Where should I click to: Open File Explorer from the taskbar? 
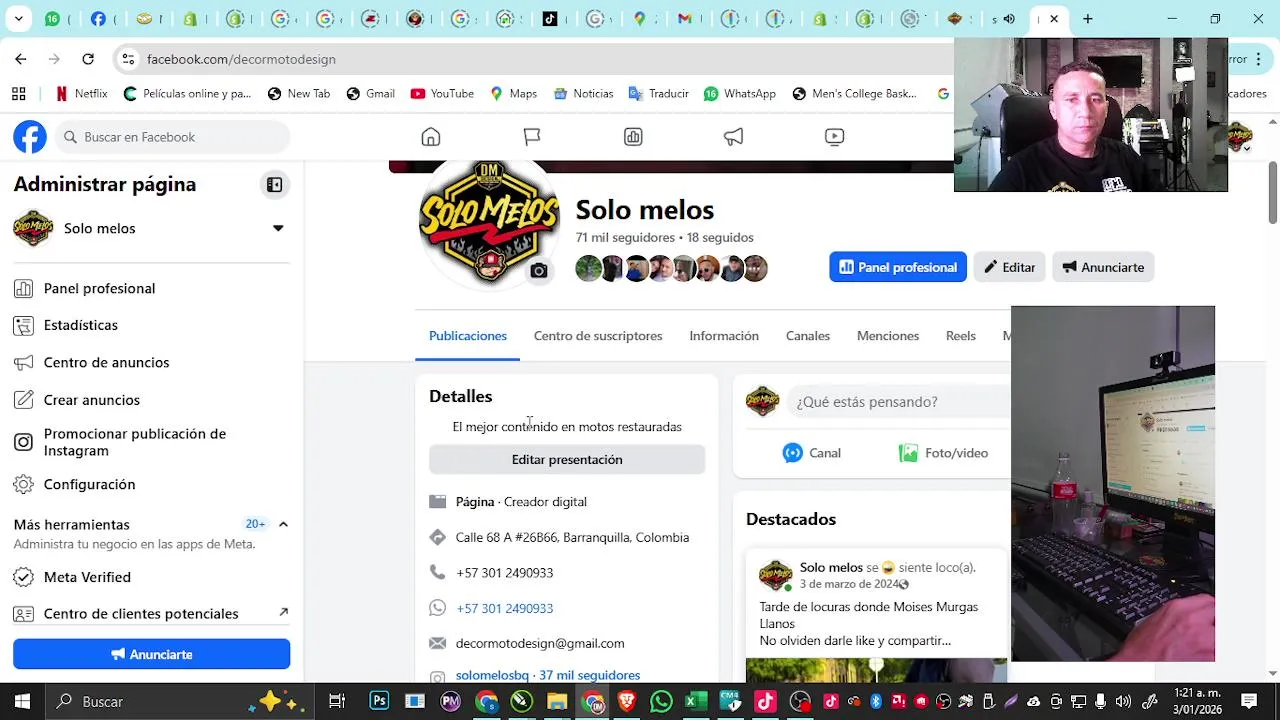557,701
